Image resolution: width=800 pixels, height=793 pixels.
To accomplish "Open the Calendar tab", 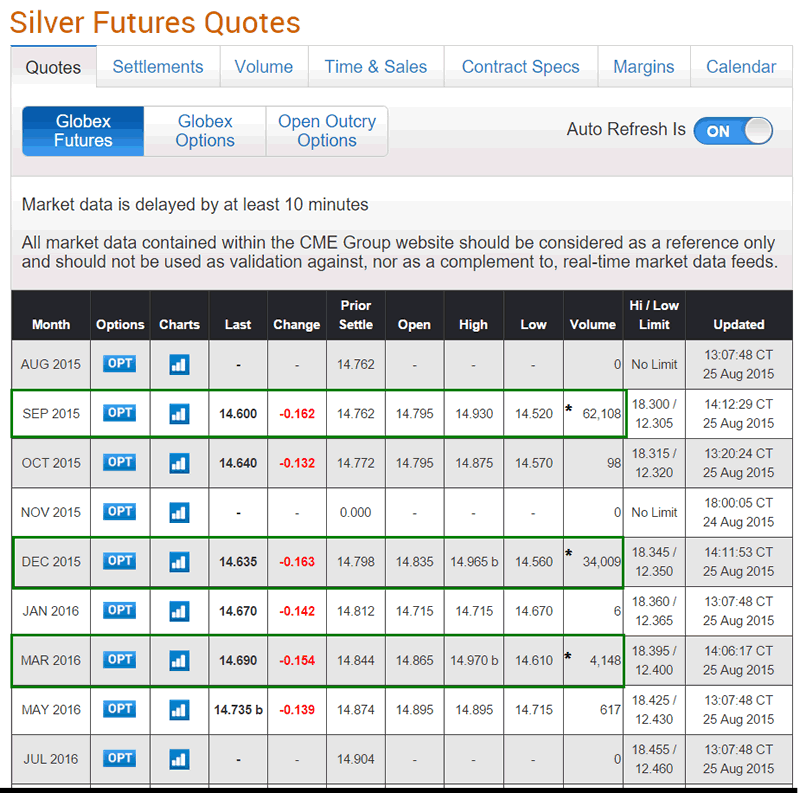I will tap(741, 67).
